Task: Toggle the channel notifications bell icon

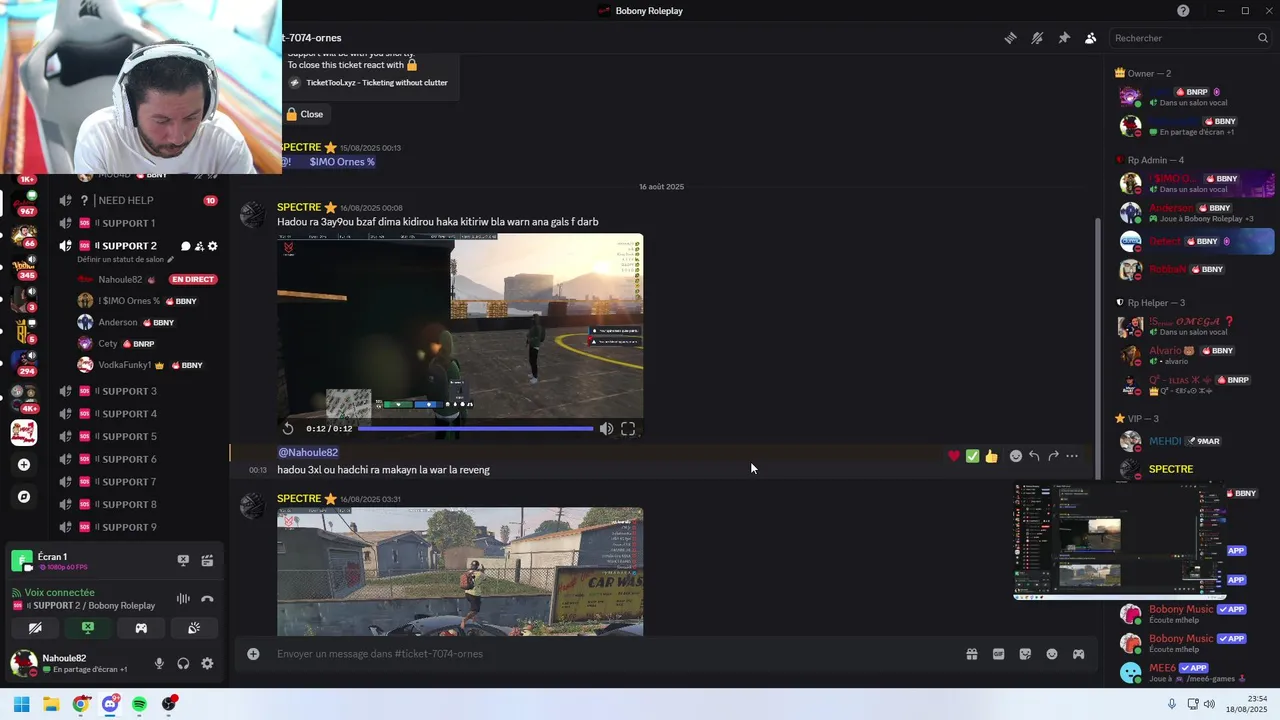Action: click(1037, 38)
